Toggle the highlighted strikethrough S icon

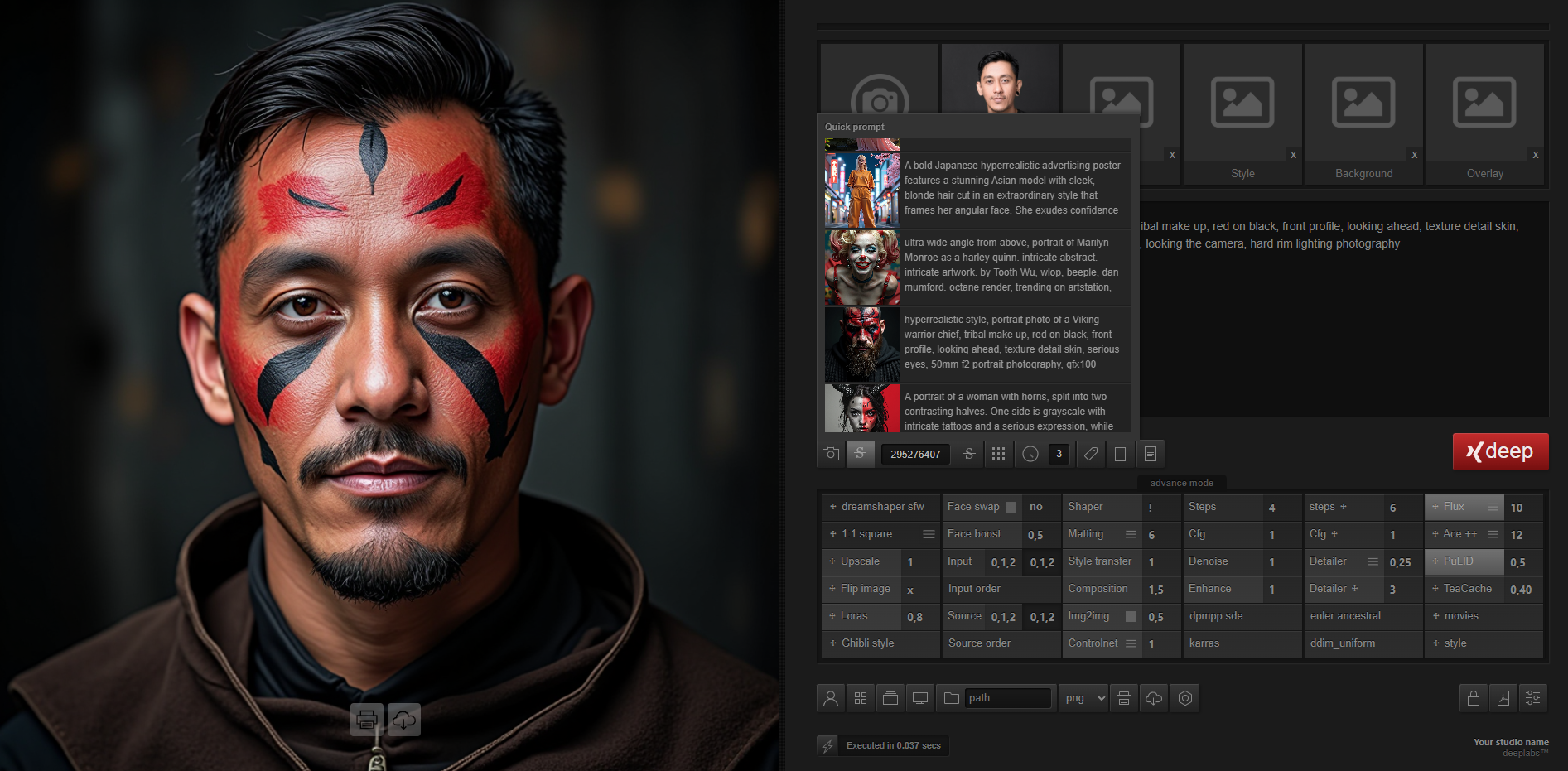tap(861, 454)
